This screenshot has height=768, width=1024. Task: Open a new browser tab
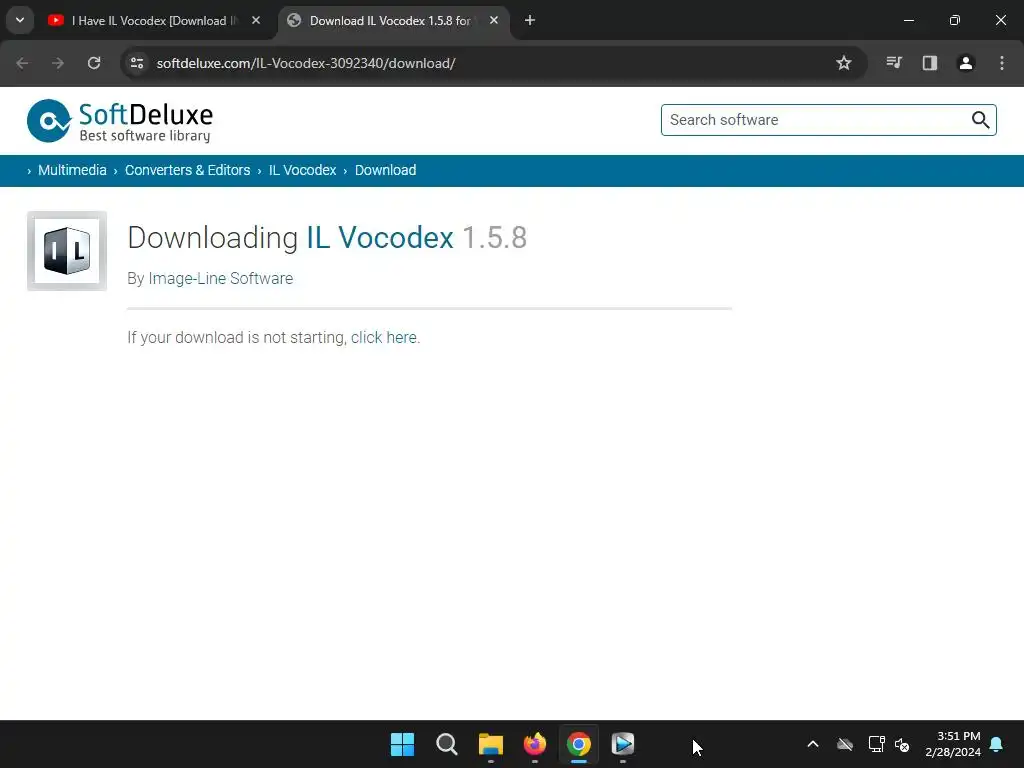pos(530,20)
